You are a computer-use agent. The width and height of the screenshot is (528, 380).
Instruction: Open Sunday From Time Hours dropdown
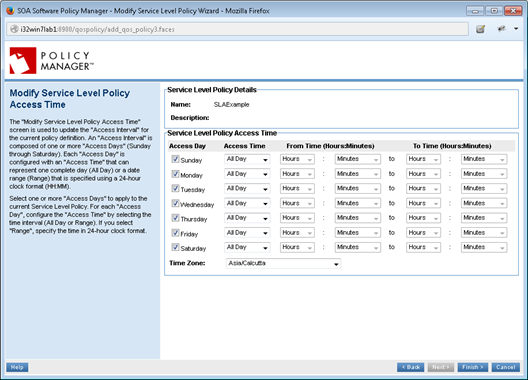(x=297, y=159)
